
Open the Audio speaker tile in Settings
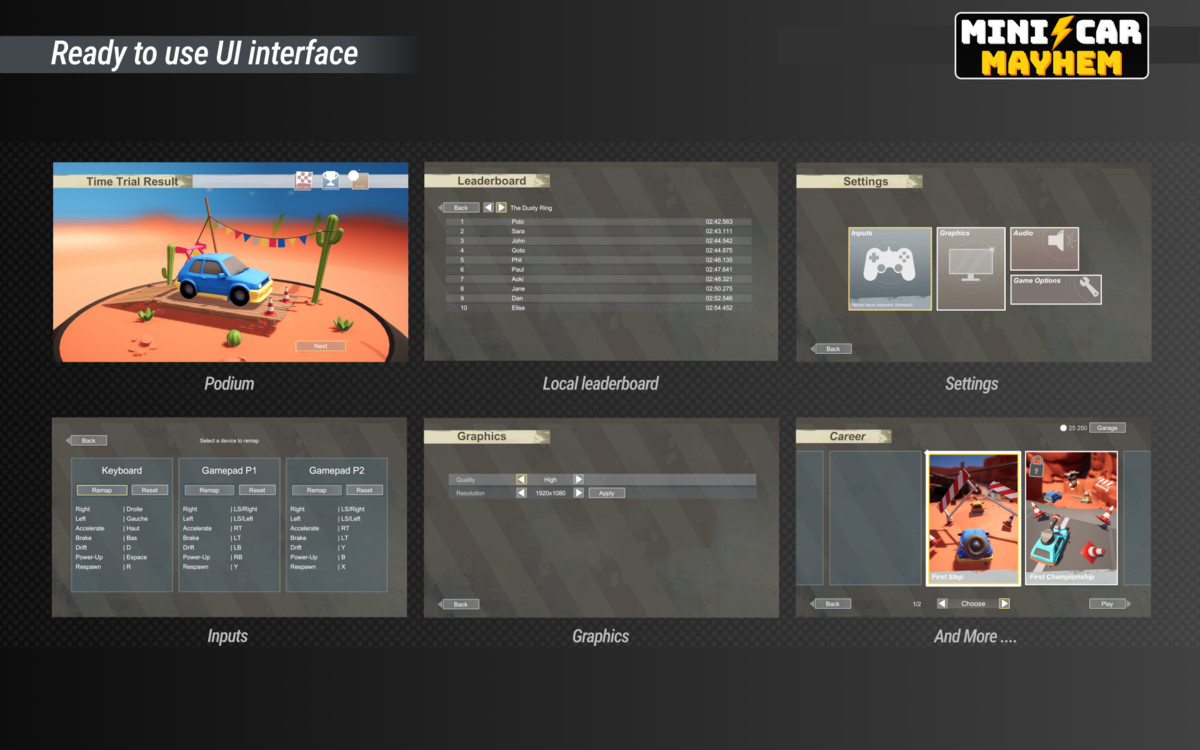1044,249
